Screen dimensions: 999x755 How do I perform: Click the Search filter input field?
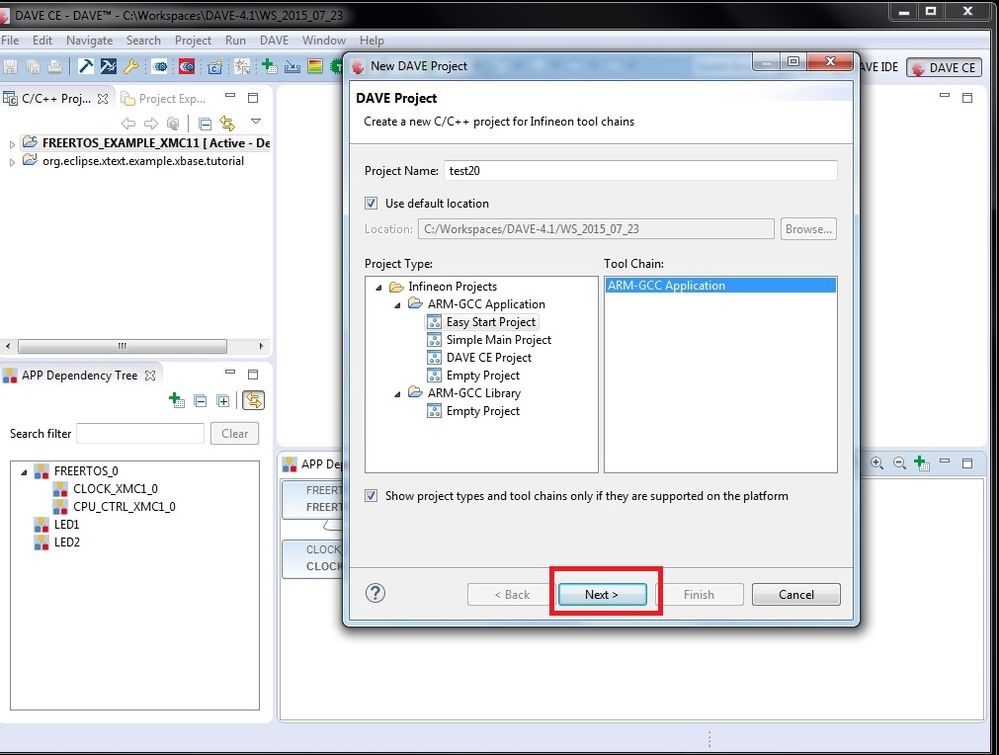(x=140, y=433)
